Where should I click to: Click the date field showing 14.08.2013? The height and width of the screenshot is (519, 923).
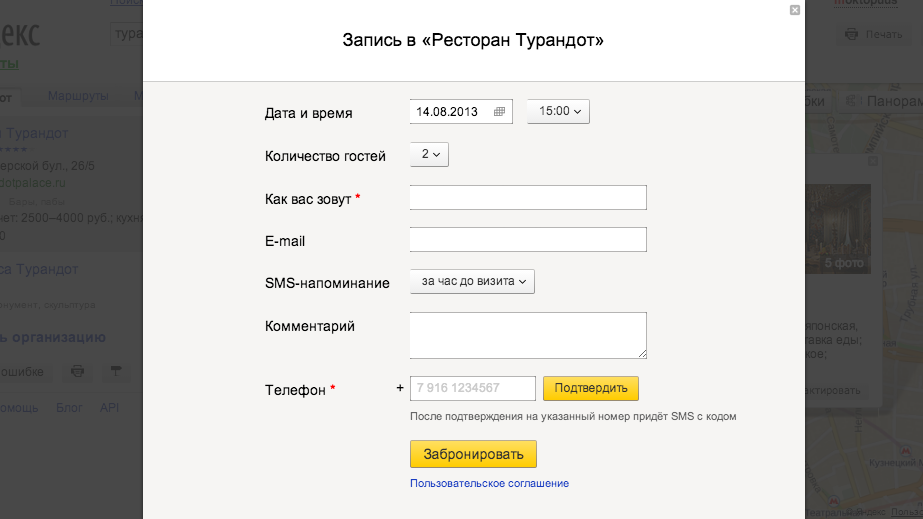(450, 111)
